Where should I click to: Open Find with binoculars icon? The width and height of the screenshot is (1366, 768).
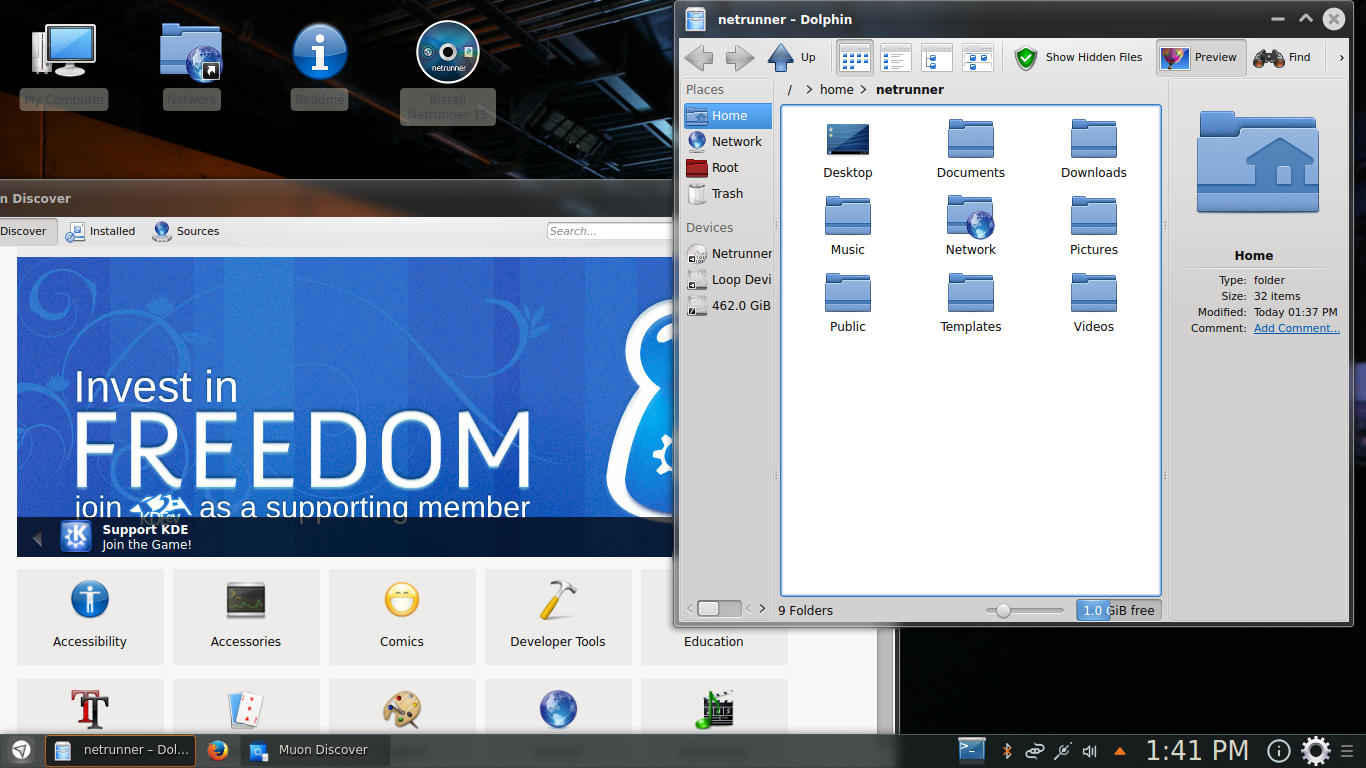click(1283, 58)
